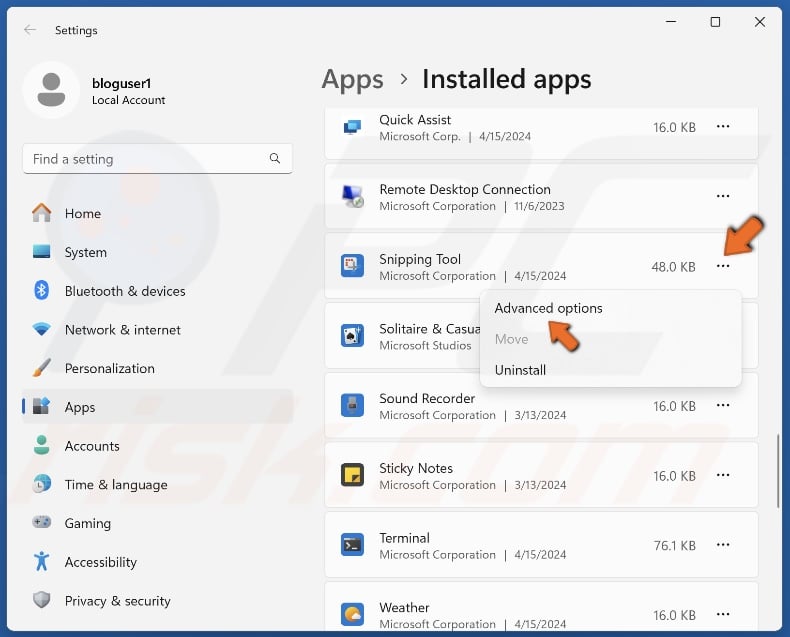Go to Time & language
The width and height of the screenshot is (790, 637).
pos(158,484)
